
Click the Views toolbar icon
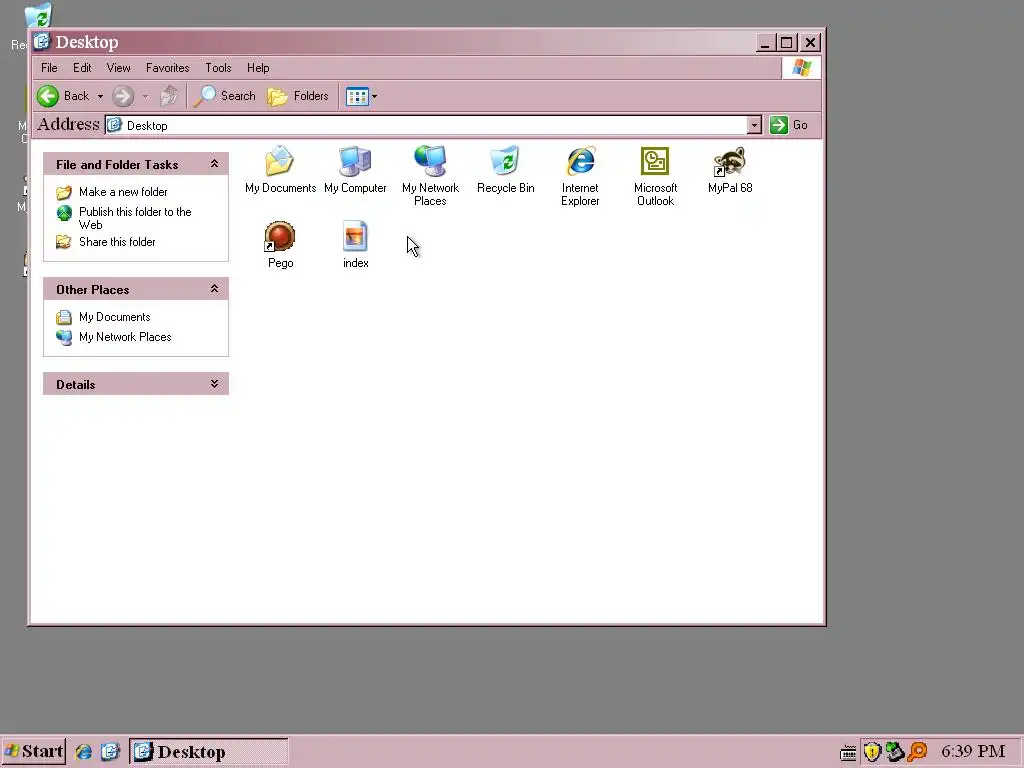[x=357, y=97]
